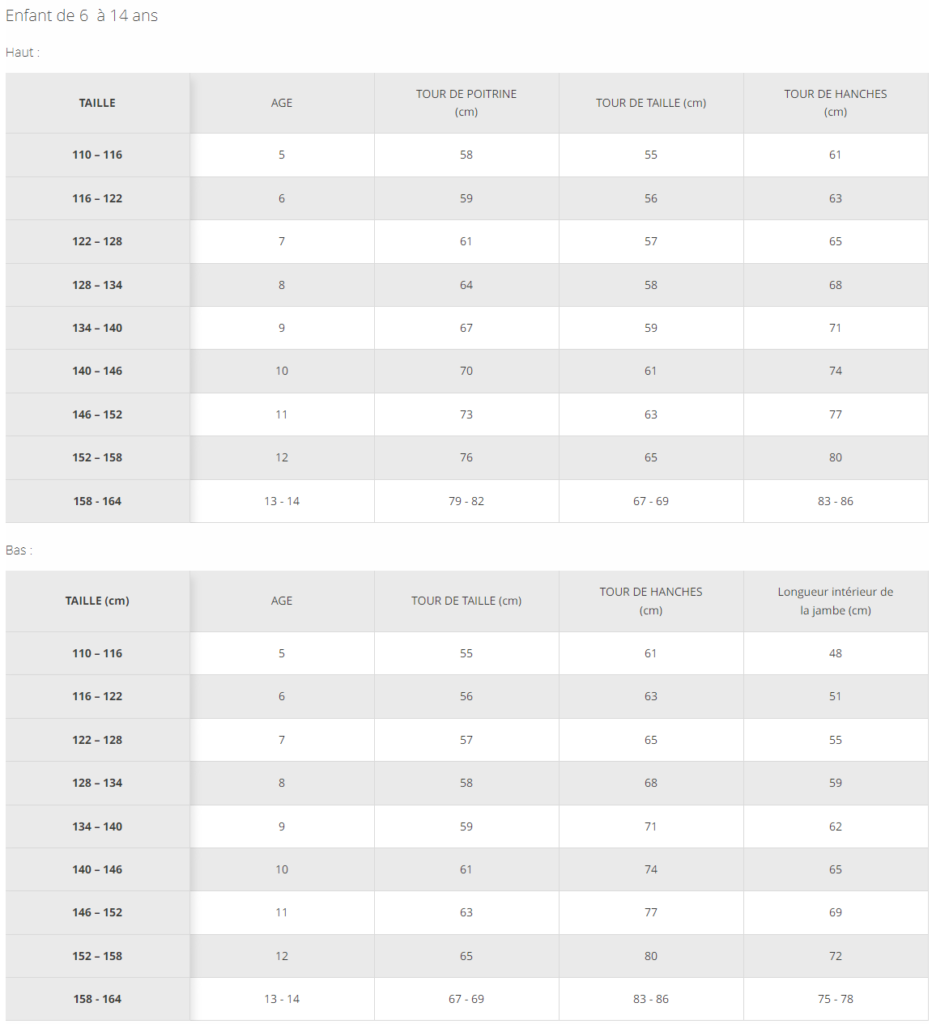Screen dimensions: 932x1024
Task: Click the TOUR DE HANCHES header in the Haut table
Action: click(835, 103)
